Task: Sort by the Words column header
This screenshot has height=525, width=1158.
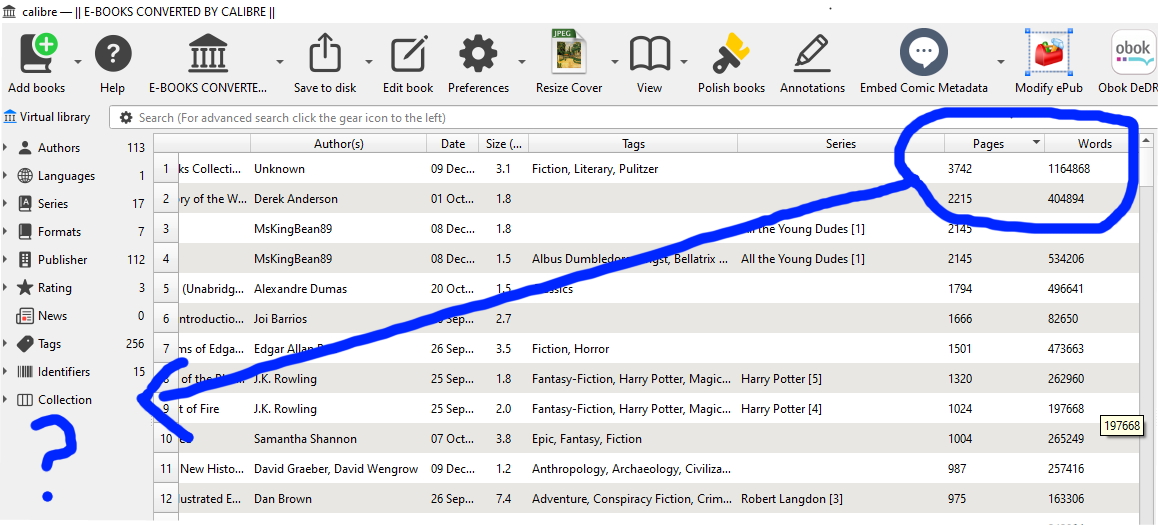Action: coord(1094,143)
